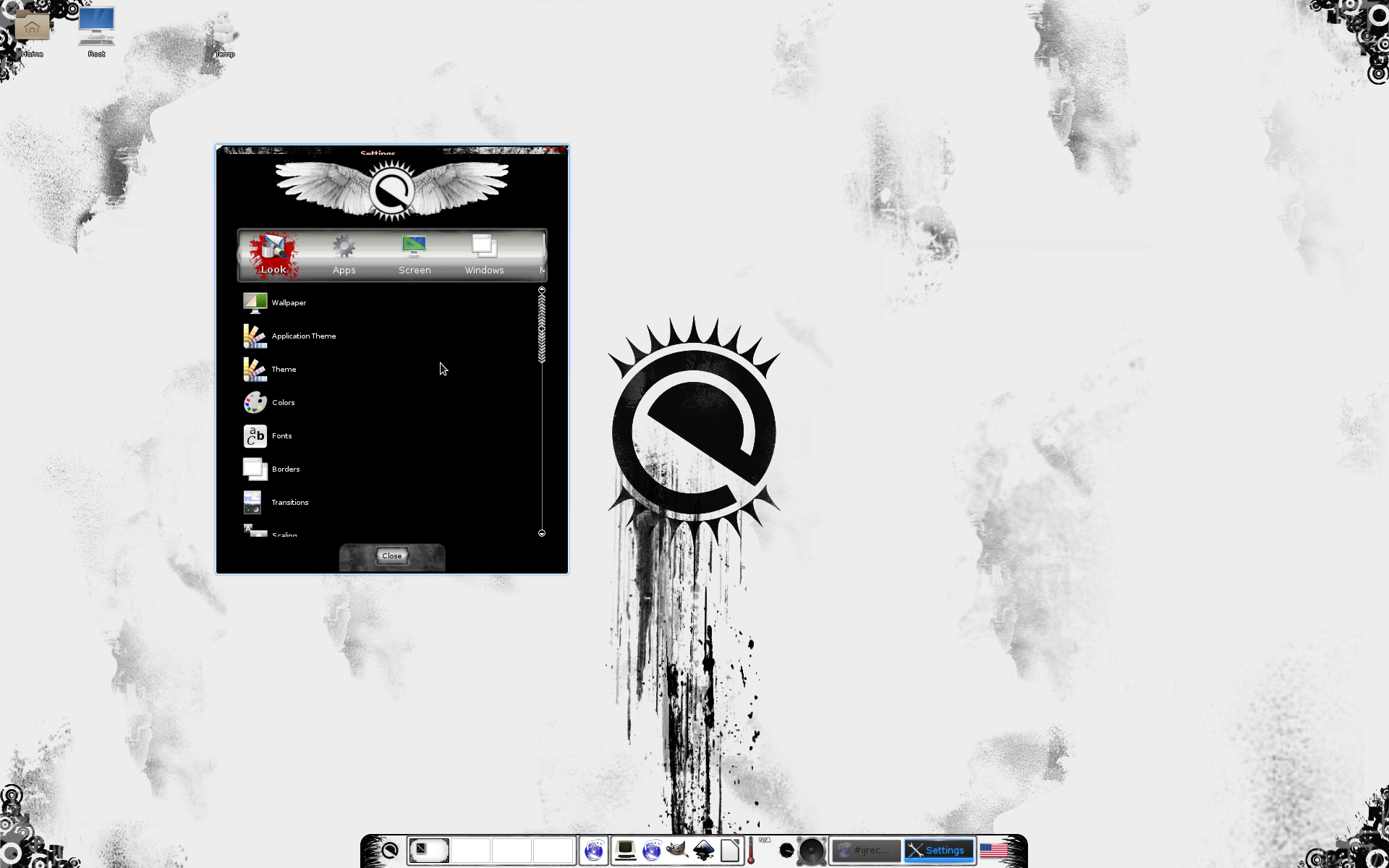Launch the globe web browser left of terminal
Image resolution: width=1389 pixels, height=868 pixels.
pos(594,850)
